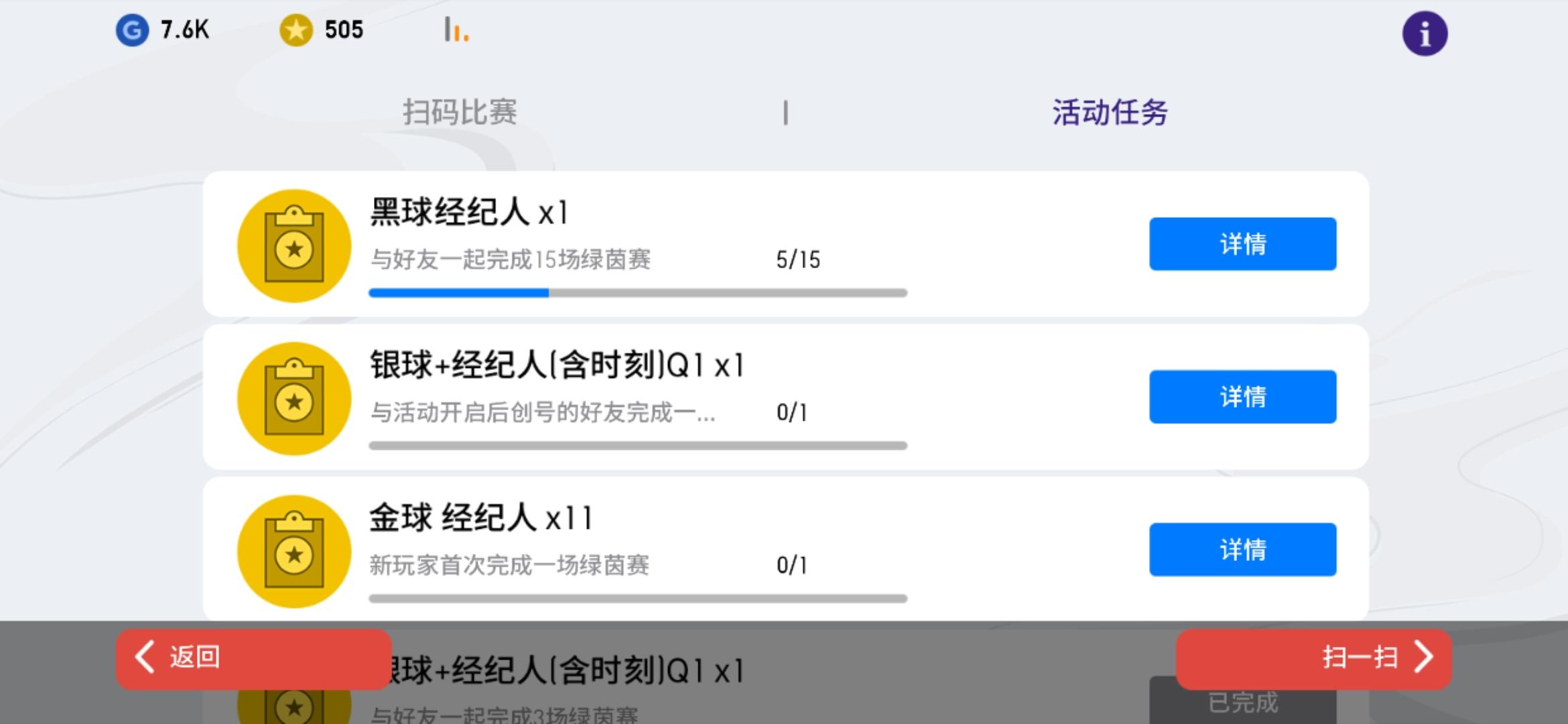Tap the blue G currency icon
This screenshot has height=724, width=1568.
click(x=132, y=30)
